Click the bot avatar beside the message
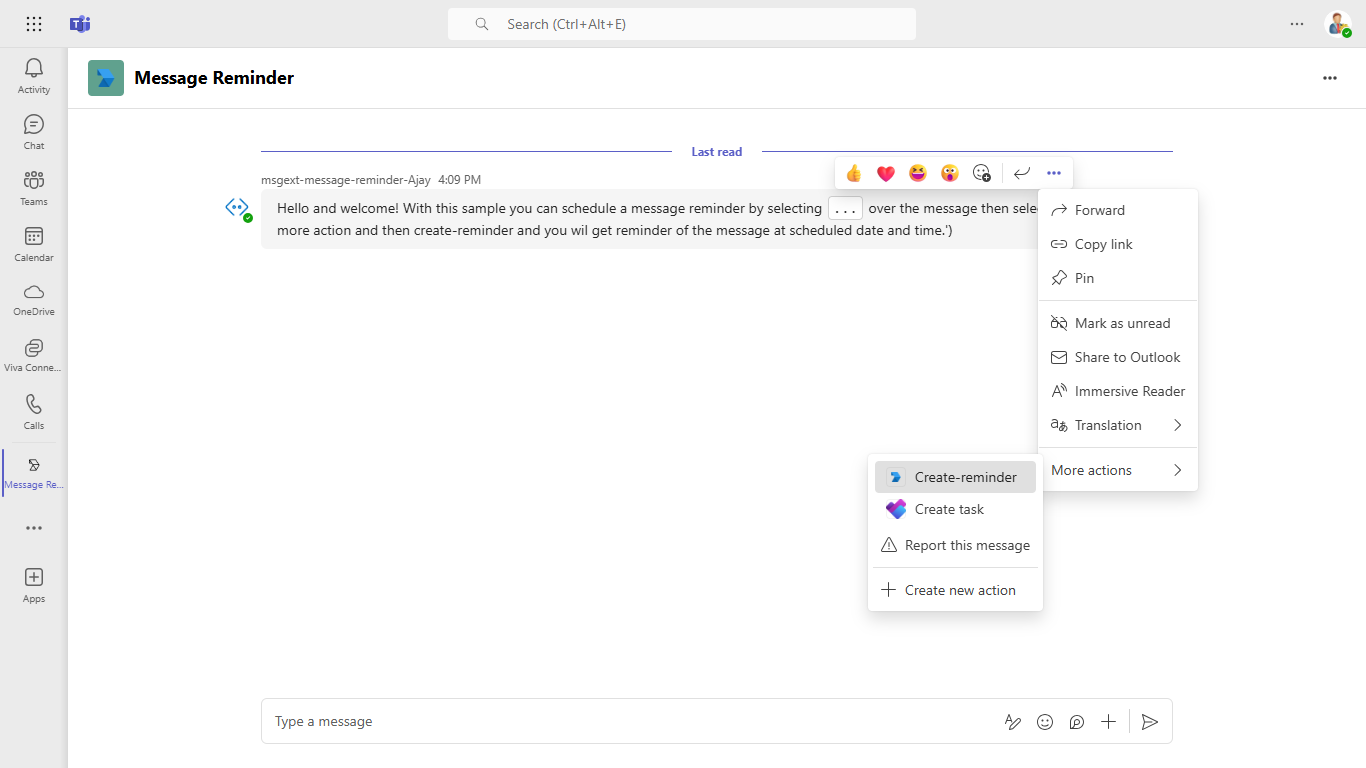 [x=237, y=208]
